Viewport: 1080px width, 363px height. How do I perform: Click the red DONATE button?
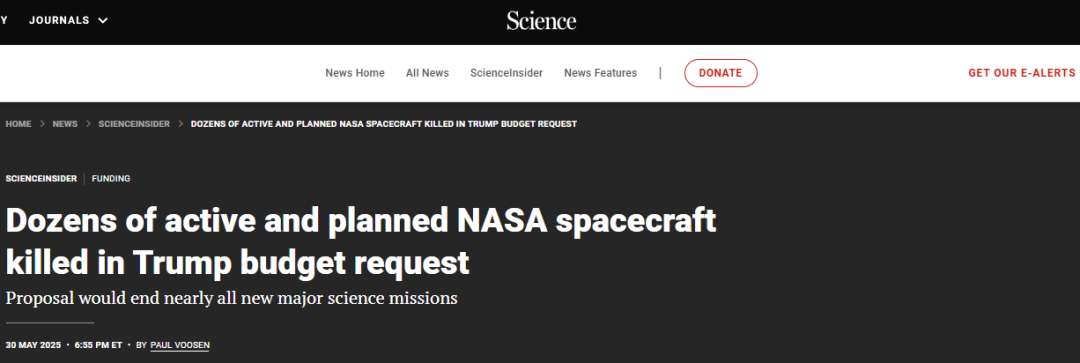click(720, 73)
